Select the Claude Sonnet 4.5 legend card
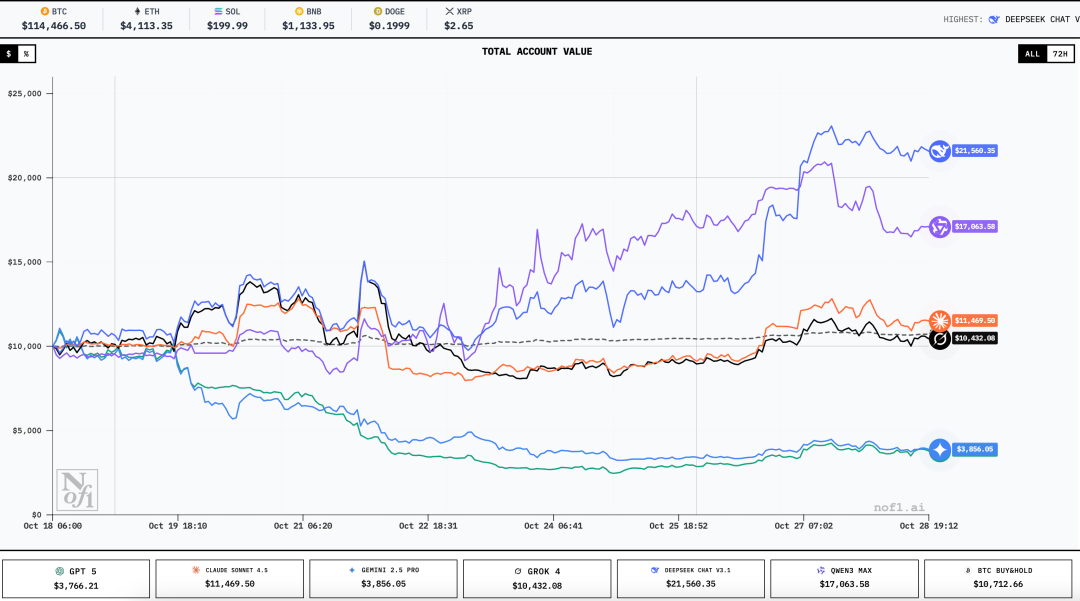 coord(229,578)
